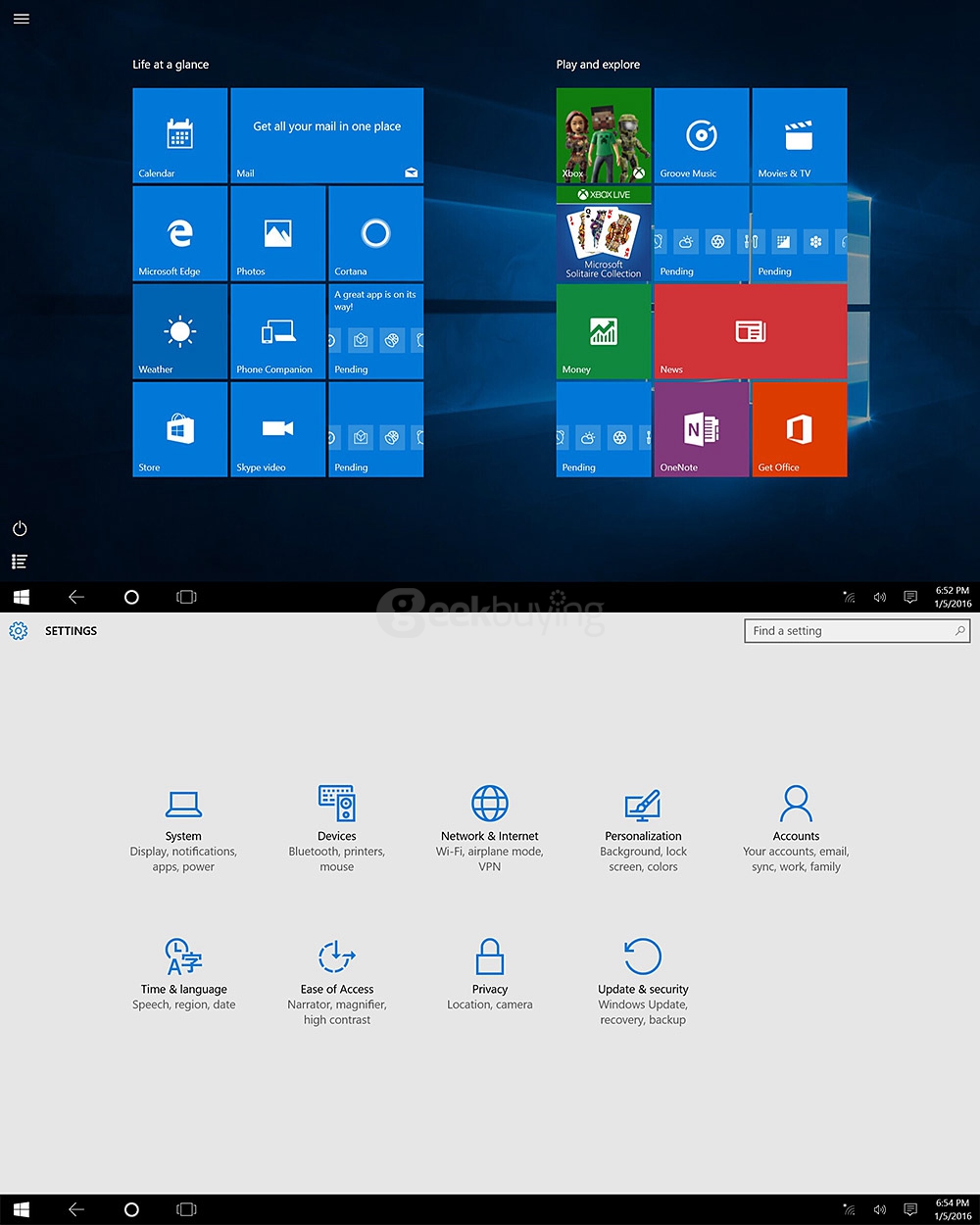Click network icon in lower taskbar

[850, 1209]
